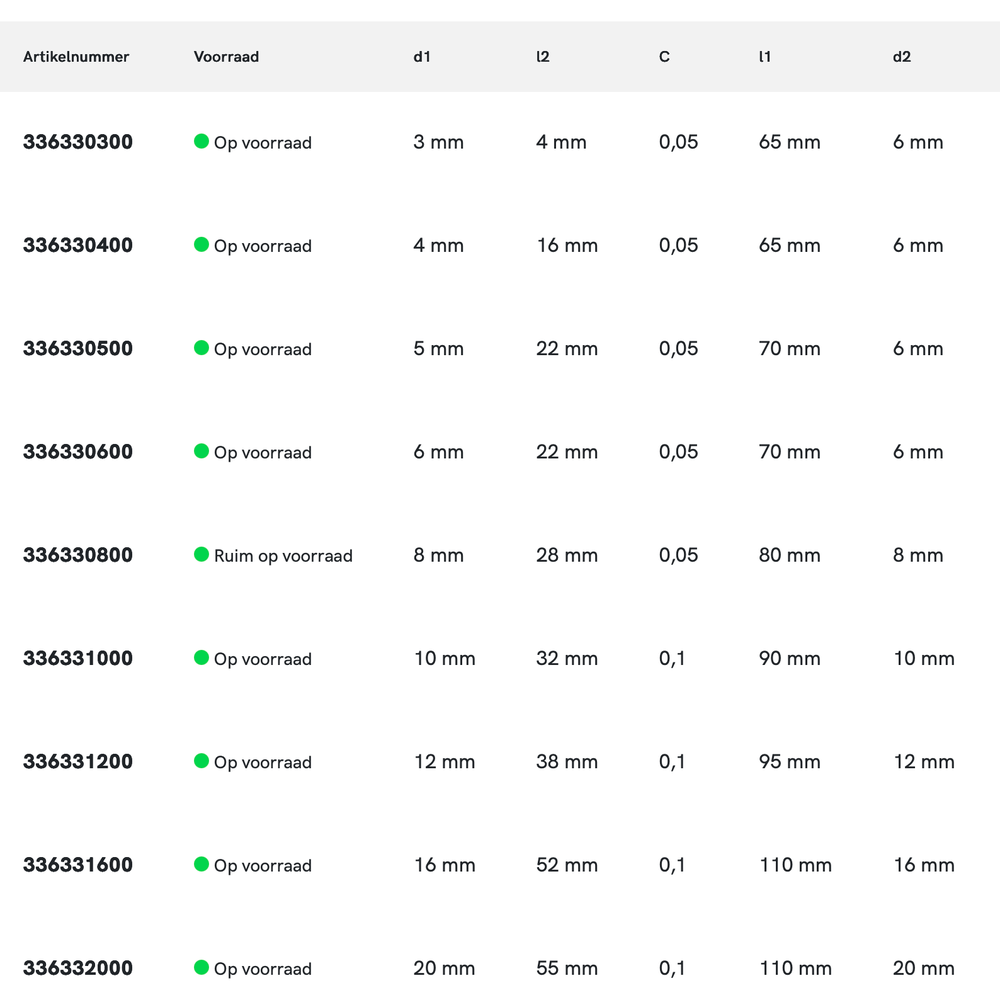Click the Voorraad column header

226,57
